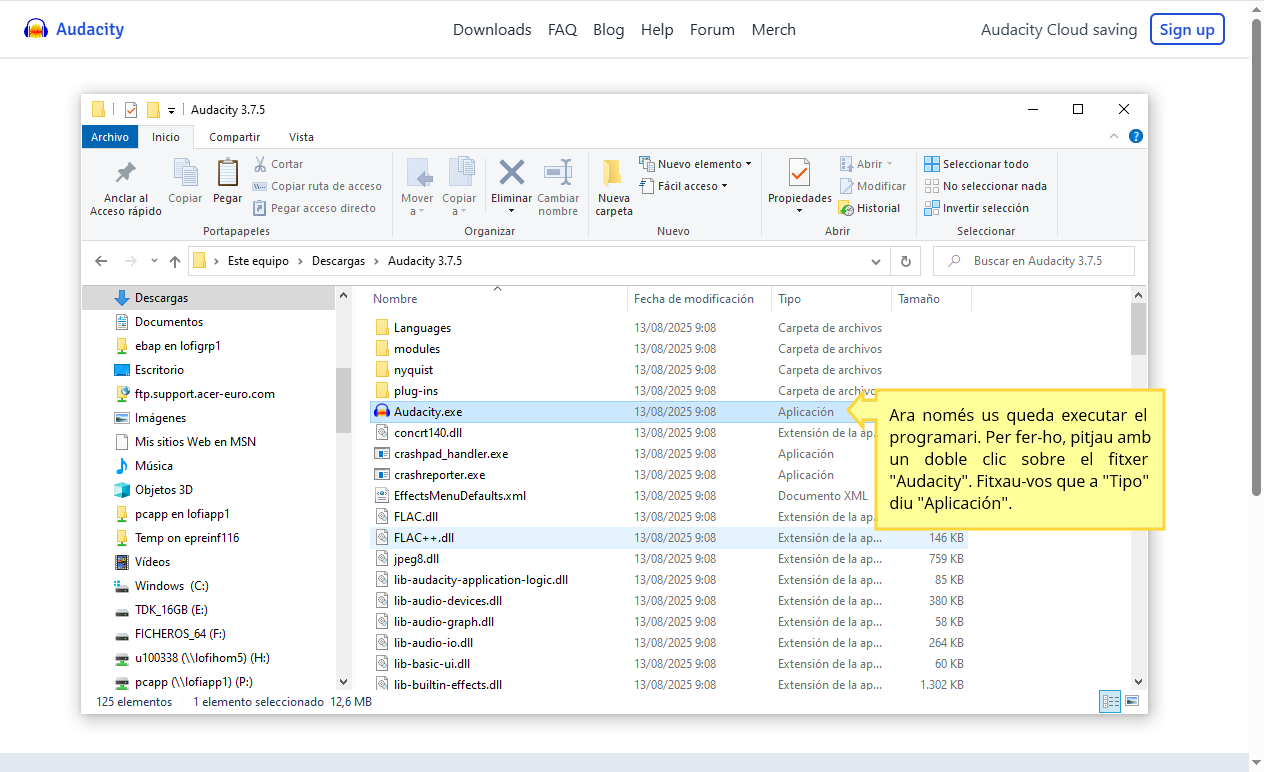Image resolution: width=1264 pixels, height=772 pixels.
Task: Click the Pegar clipboard icon
Action: (227, 173)
